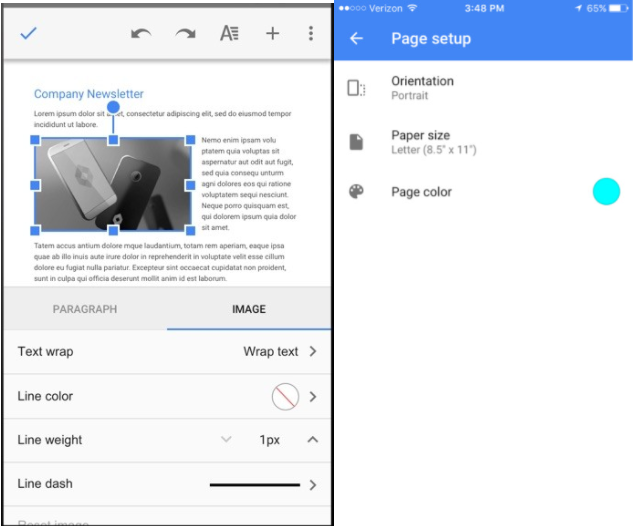The height and width of the screenshot is (526, 634).
Task: Tap the Nemo enim ipsam wrapped paragraph
Action: click(249, 184)
